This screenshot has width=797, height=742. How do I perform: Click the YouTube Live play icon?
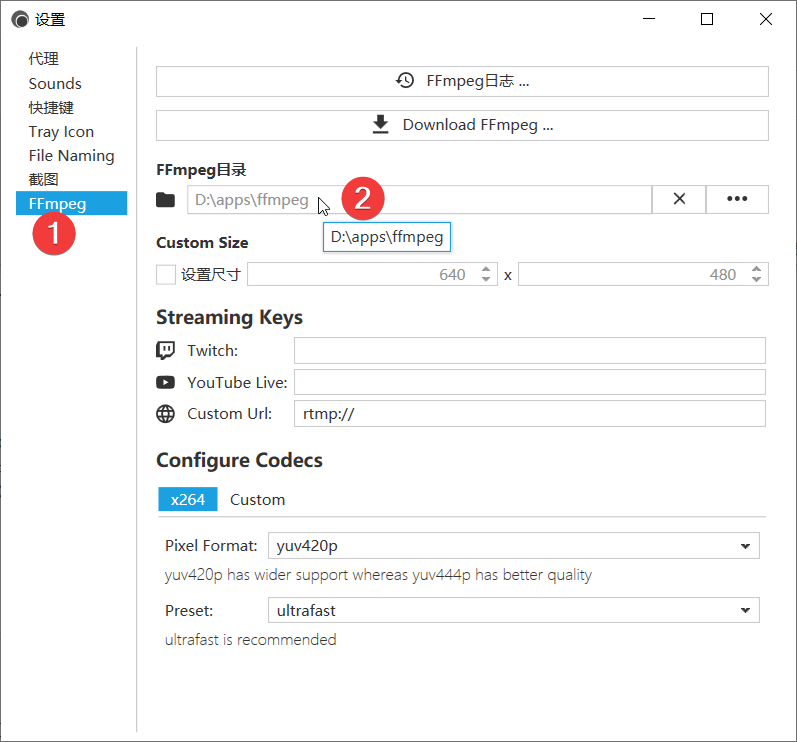coord(166,382)
